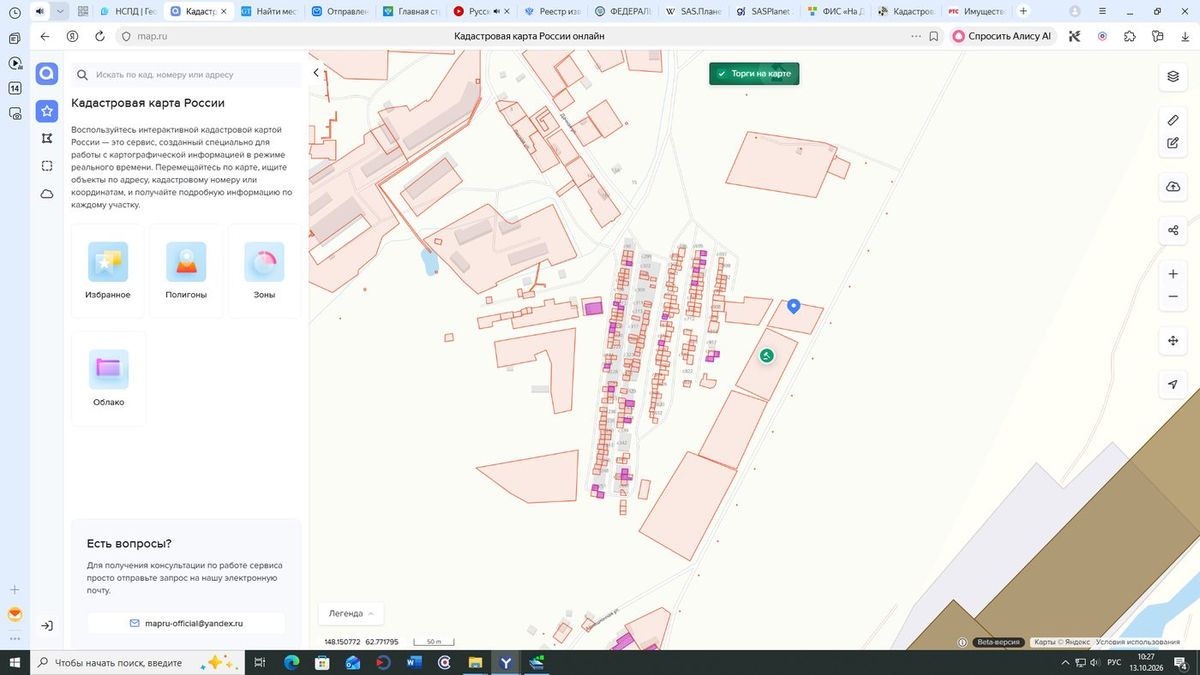Open a new browser tab with plus
Screen dimensions: 1200x675
point(1023,11)
